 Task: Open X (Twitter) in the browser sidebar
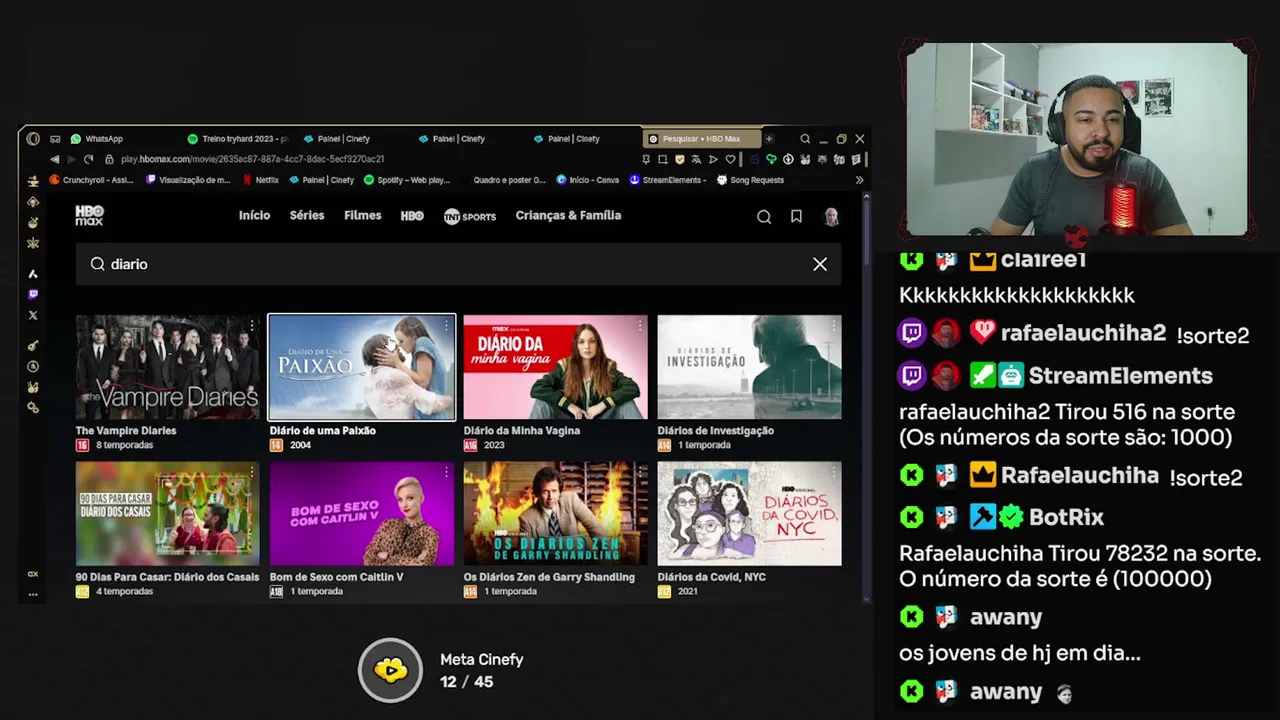click(x=33, y=315)
